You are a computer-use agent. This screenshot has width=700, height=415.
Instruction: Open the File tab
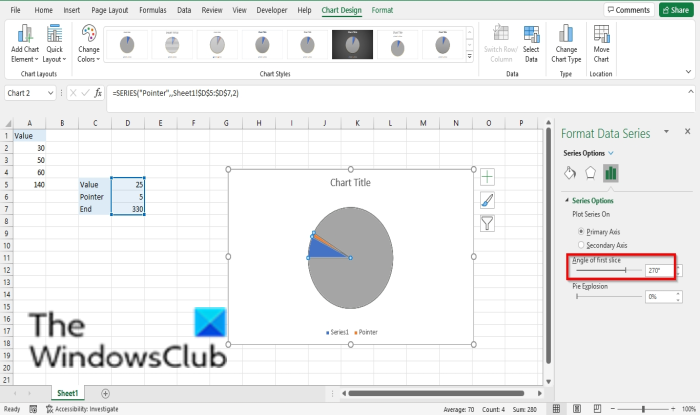point(15,10)
